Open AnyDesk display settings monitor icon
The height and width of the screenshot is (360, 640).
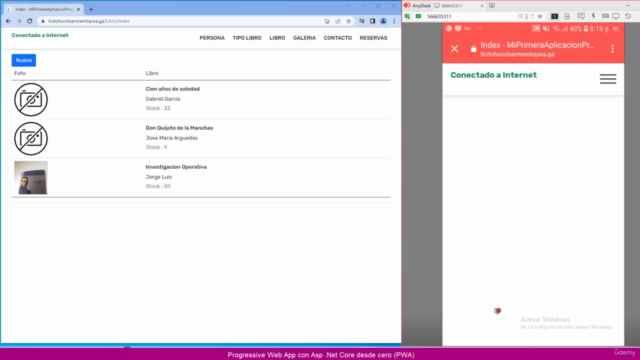pos(616,16)
